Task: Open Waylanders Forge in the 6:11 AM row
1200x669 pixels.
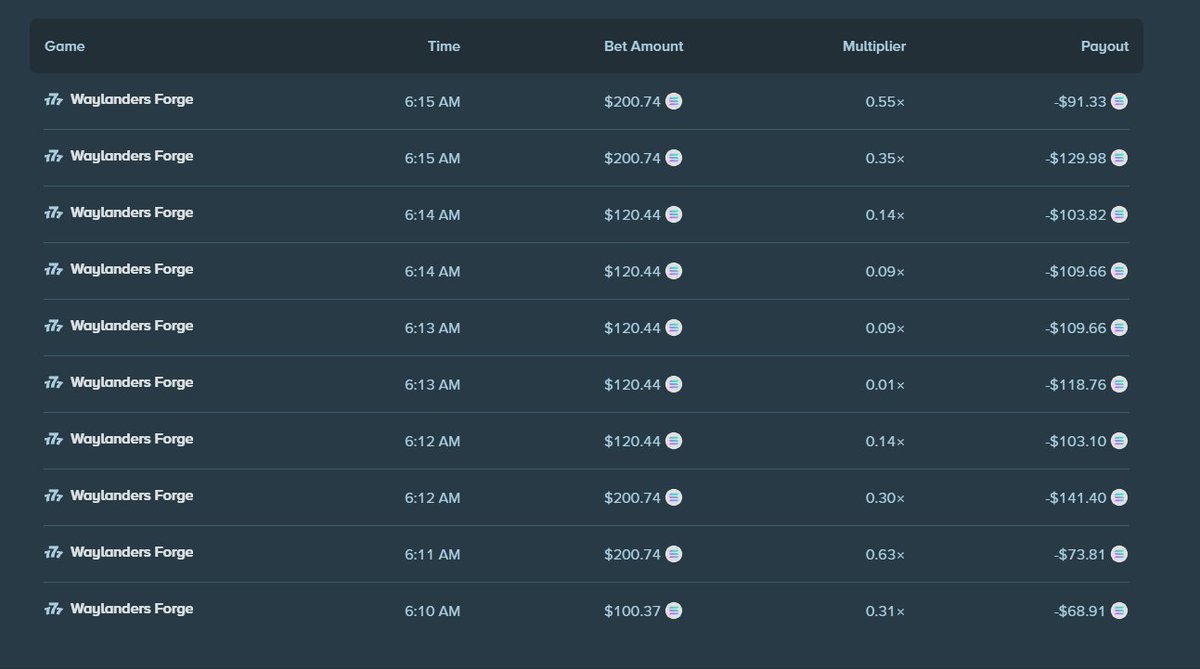Action: click(x=132, y=553)
